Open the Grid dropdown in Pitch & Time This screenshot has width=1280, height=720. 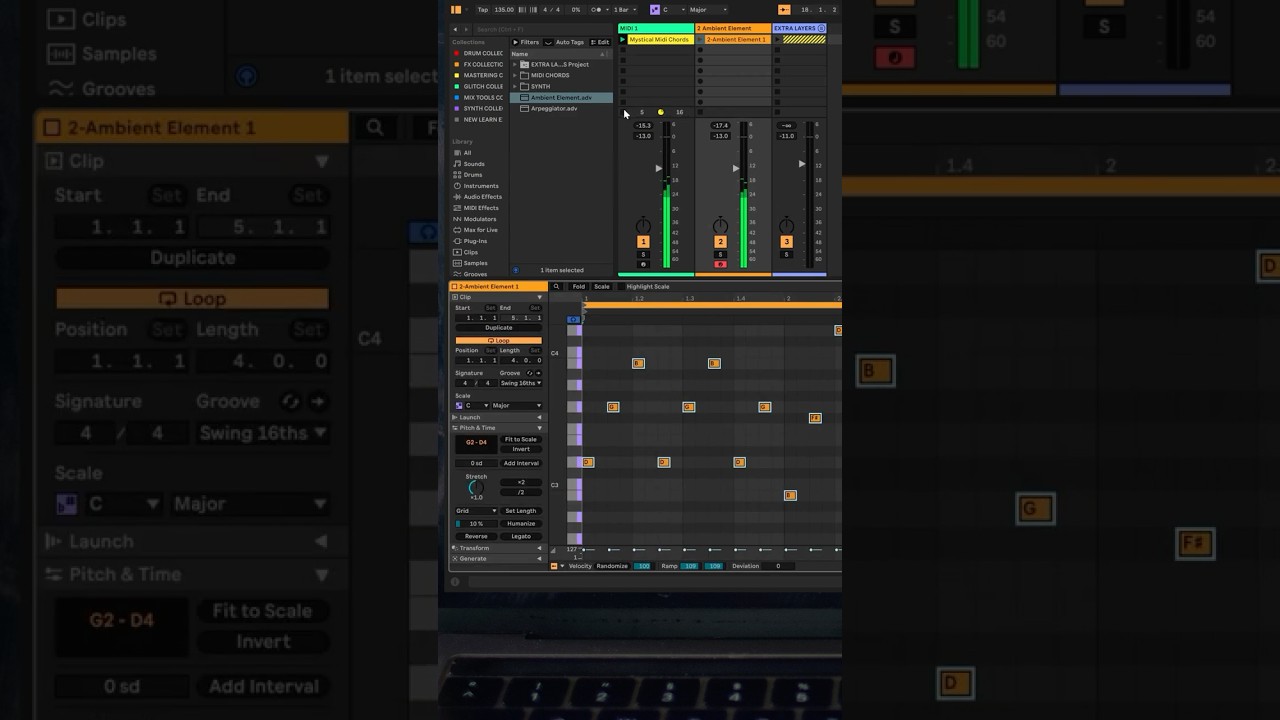point(476,511)
